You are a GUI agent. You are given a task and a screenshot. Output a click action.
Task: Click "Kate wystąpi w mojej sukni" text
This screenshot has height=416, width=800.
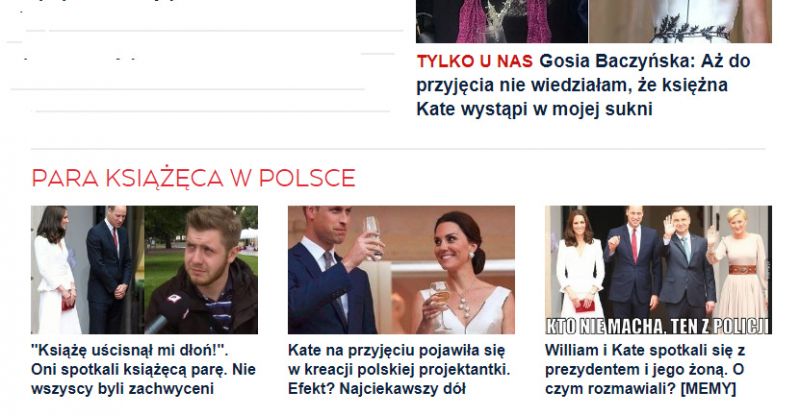pyautogui.click(x=534, y=109)
